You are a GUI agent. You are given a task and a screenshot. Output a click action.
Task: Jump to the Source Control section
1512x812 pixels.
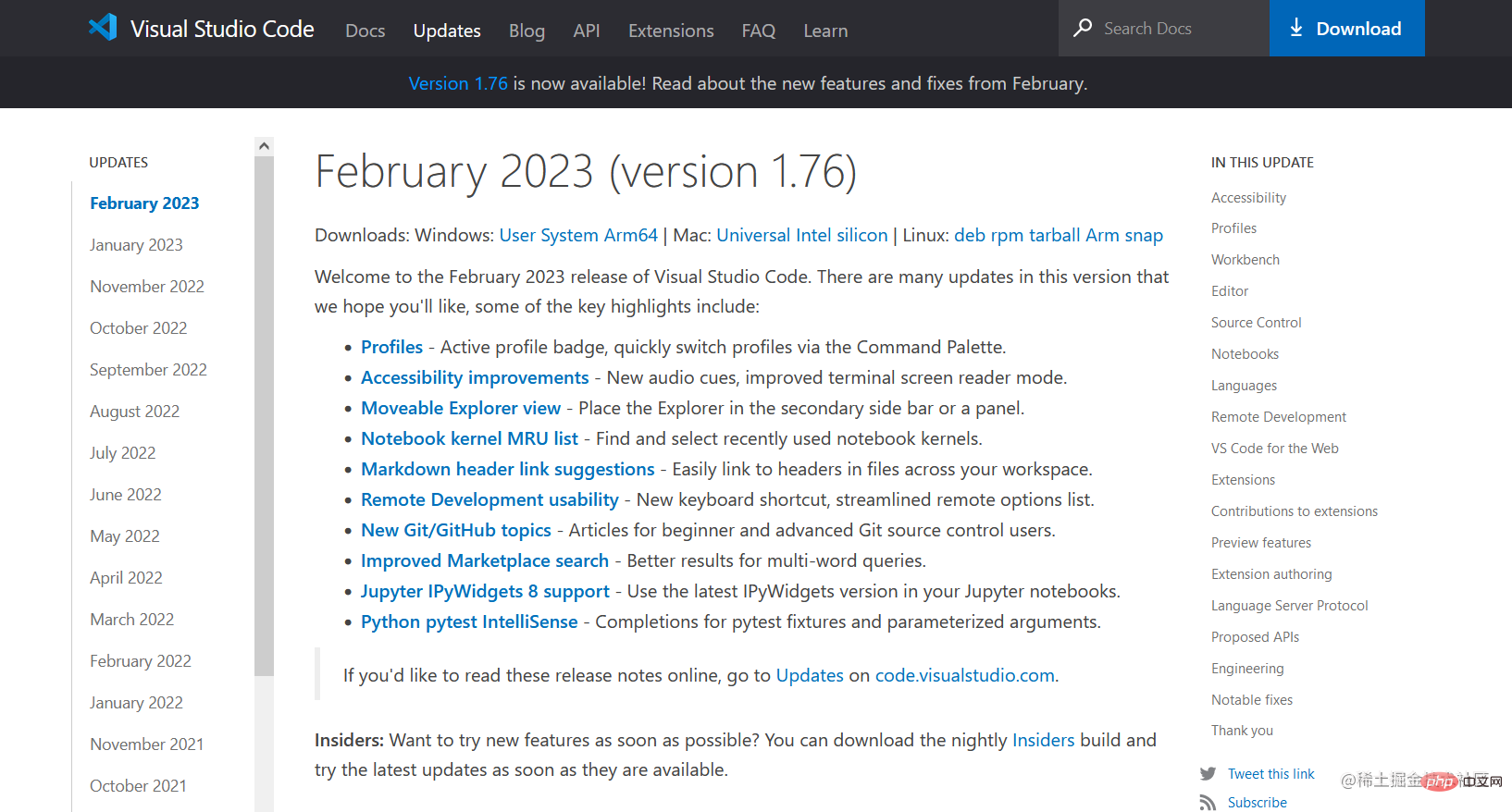pyautogui.click(x=1256, y=323)
